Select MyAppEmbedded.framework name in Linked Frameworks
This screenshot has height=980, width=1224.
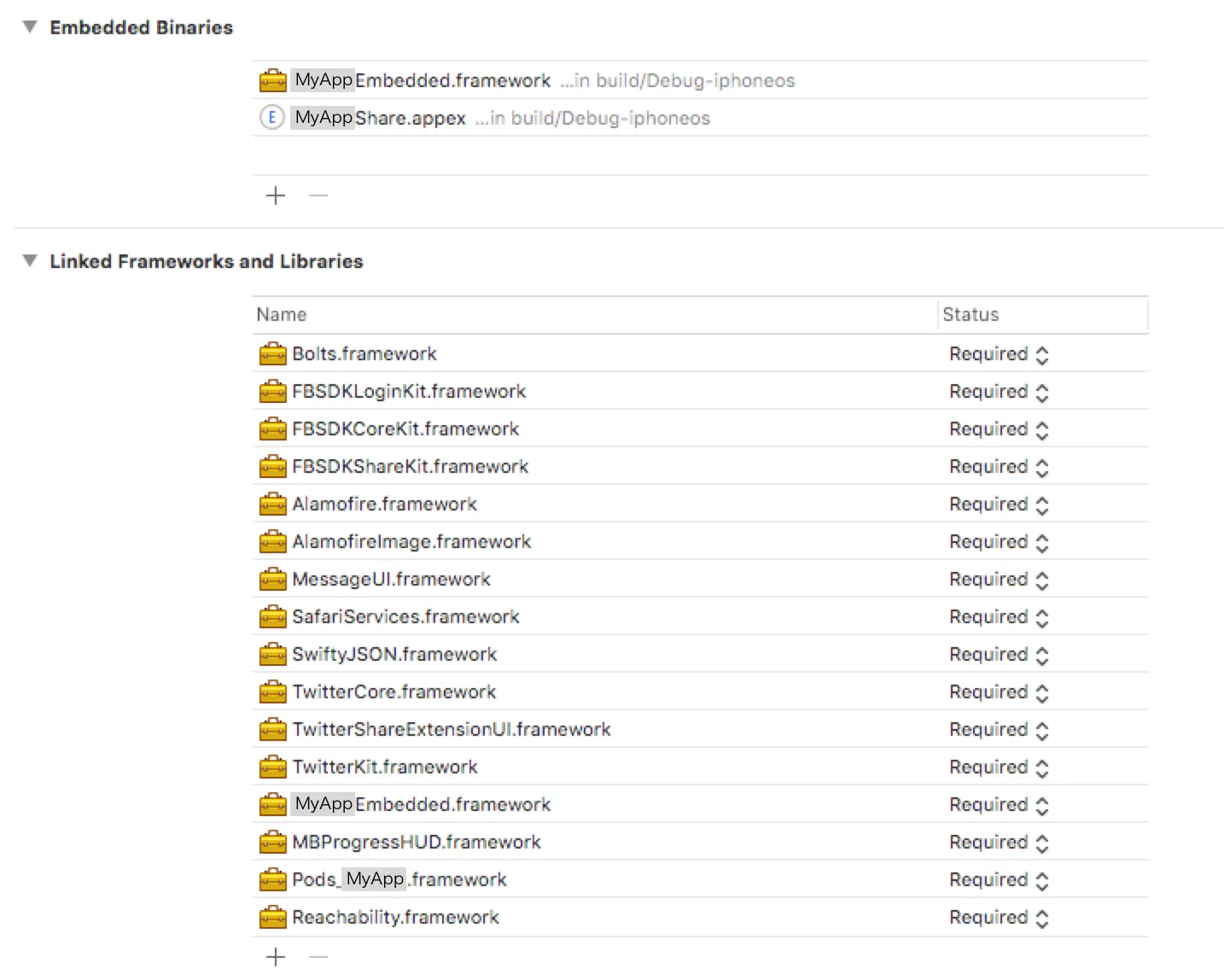pos(422,804)
